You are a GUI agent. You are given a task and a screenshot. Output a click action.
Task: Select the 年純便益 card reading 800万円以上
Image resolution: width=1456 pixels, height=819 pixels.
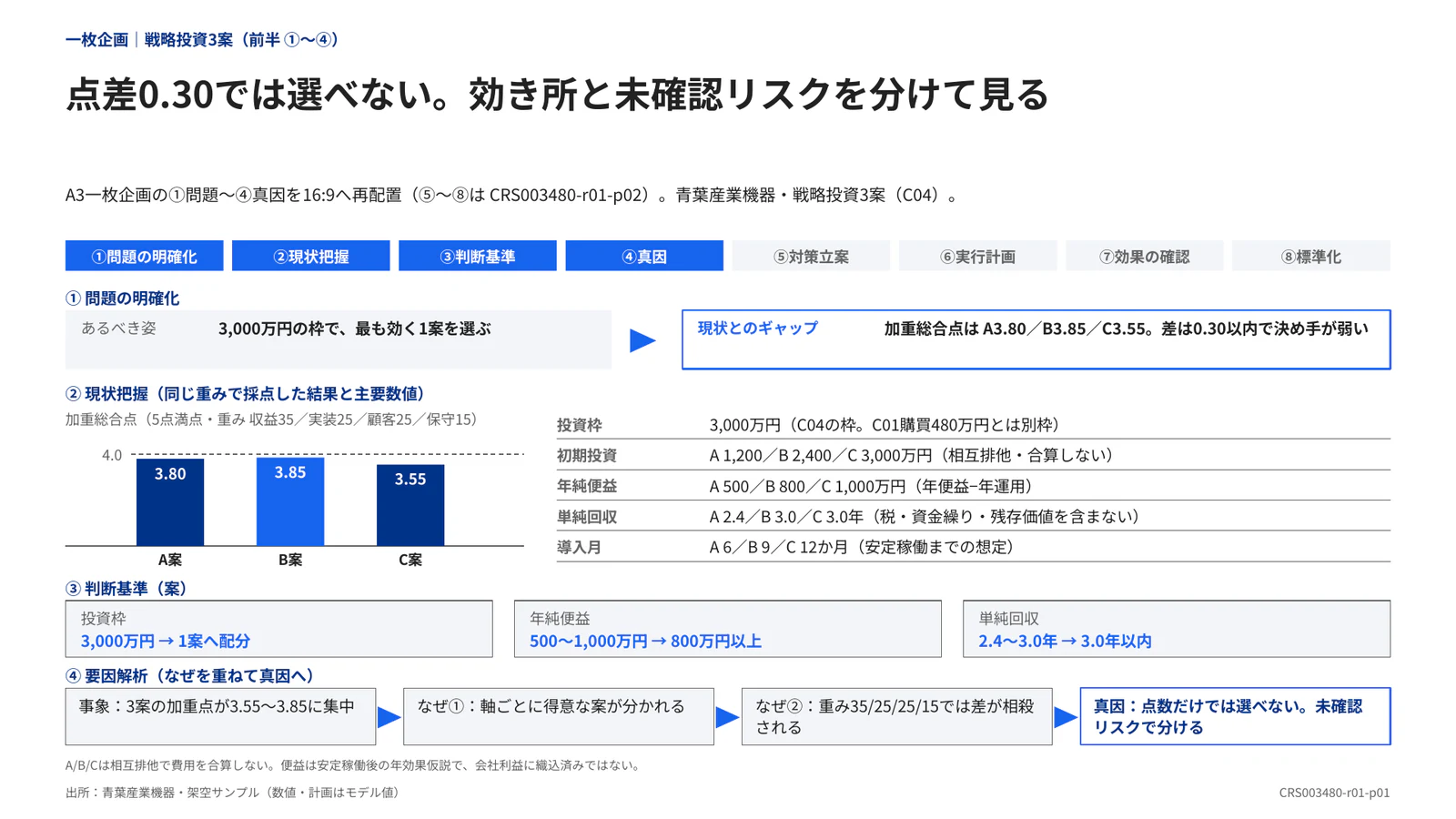728,629
